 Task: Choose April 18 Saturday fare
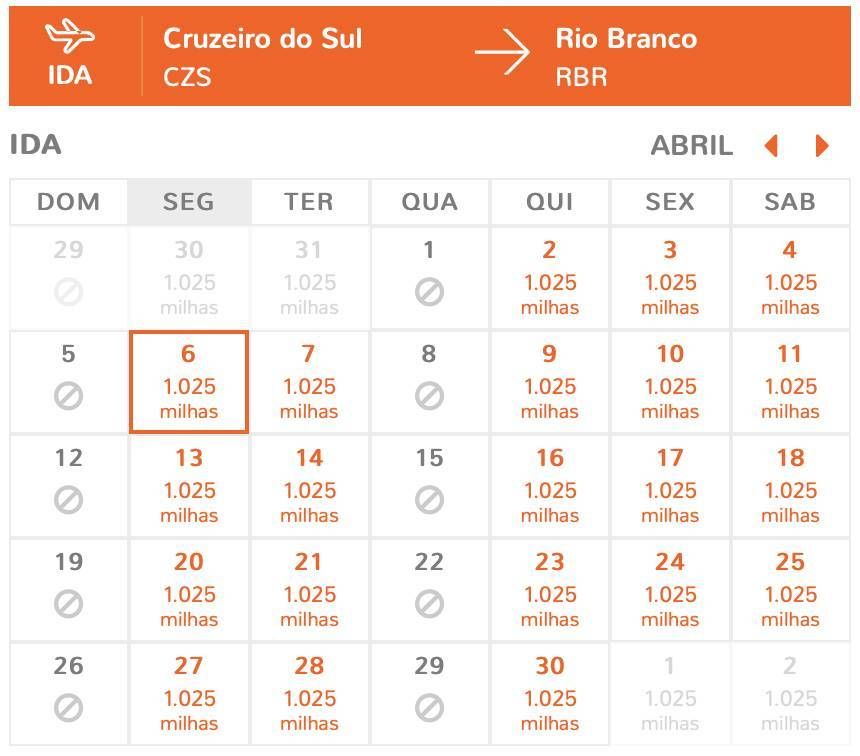(x=790, y=486)
